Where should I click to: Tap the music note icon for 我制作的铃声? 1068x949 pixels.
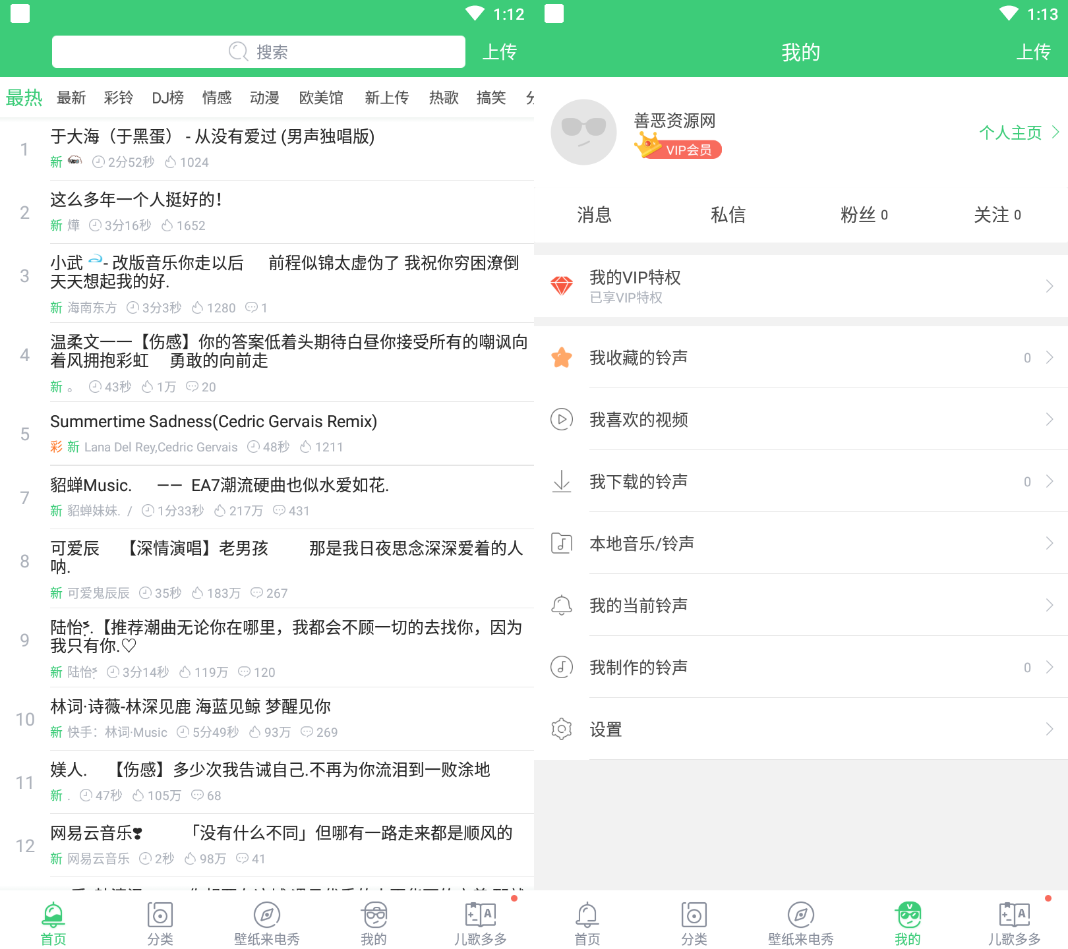tap(562, 668)
